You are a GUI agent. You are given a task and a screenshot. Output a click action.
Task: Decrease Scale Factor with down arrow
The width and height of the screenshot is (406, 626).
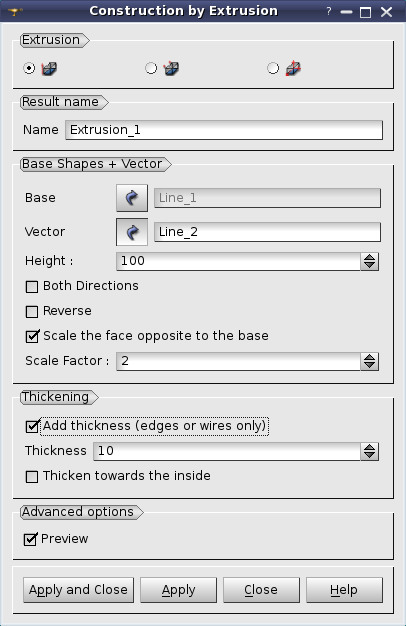pos(370,365)
